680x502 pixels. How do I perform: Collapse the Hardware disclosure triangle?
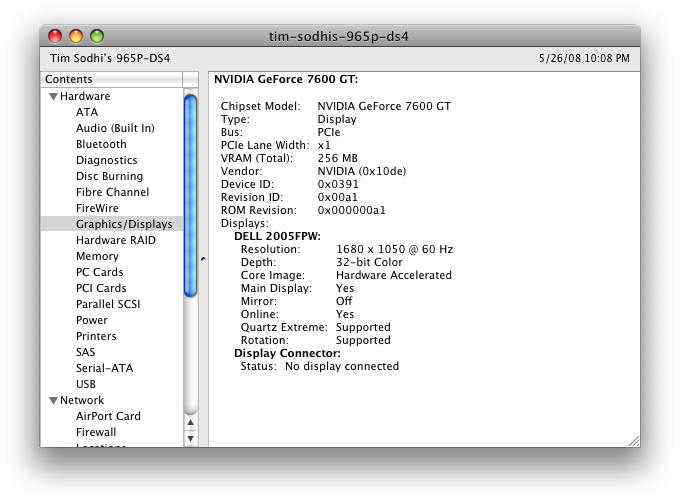pyautogui.click(x=53, y=97)
